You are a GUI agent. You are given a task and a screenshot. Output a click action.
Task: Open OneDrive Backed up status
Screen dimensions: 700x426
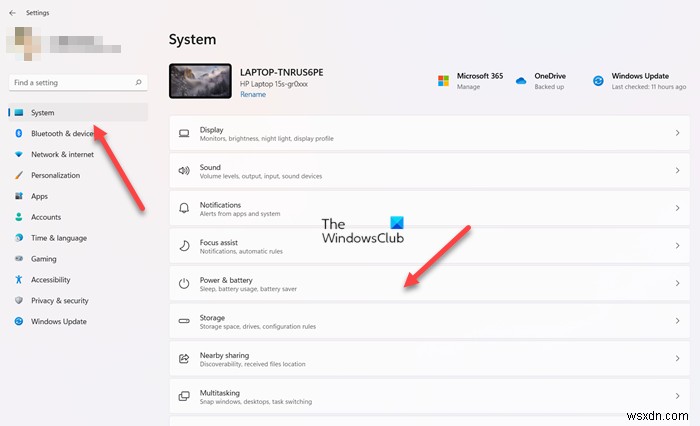549,87
